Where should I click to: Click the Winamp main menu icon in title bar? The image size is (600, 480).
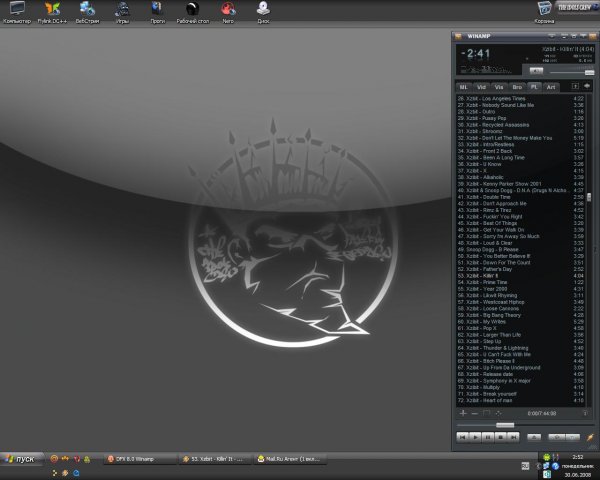coord(458,36)
